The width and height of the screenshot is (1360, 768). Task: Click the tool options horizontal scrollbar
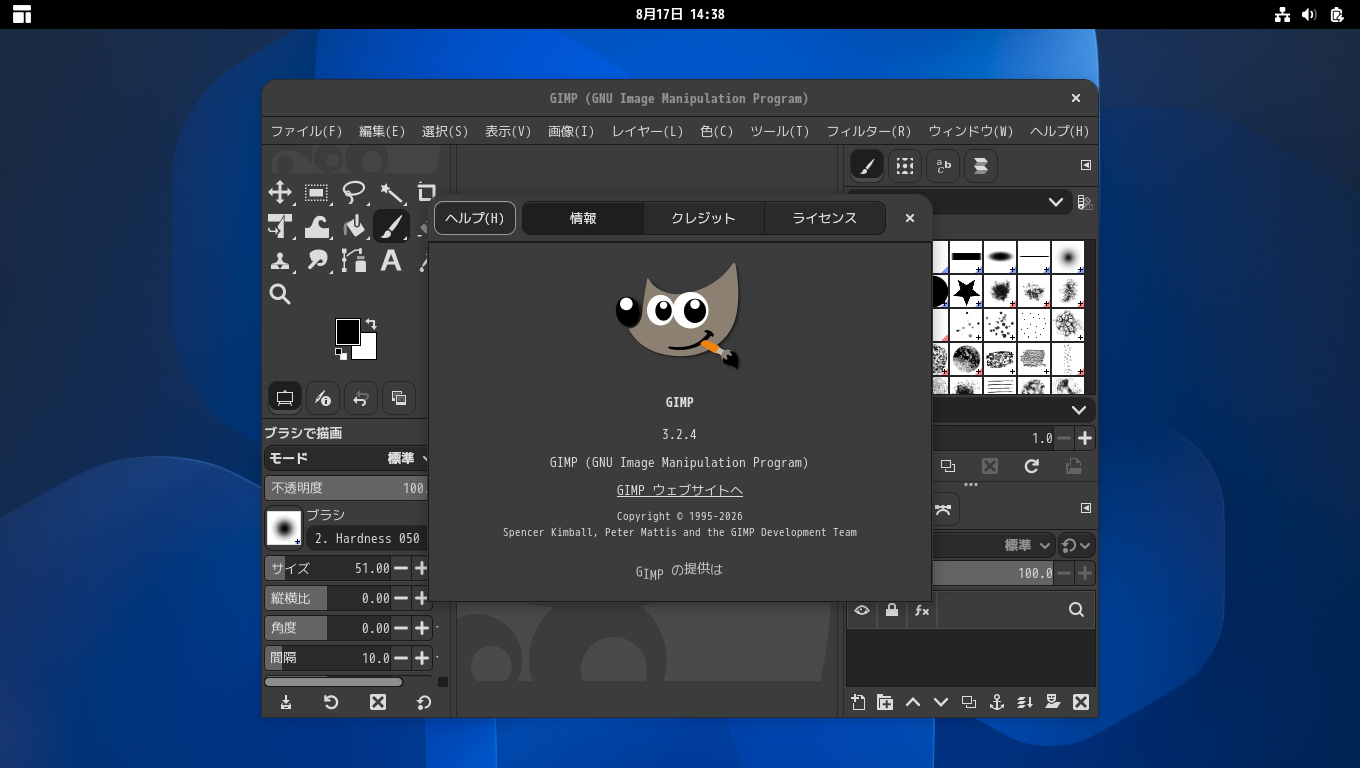[x=333, y=682]
